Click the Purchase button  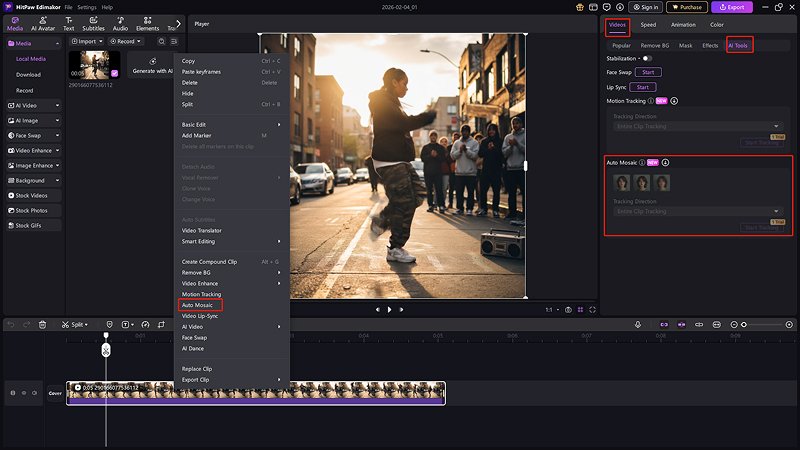tap(687, 7)
